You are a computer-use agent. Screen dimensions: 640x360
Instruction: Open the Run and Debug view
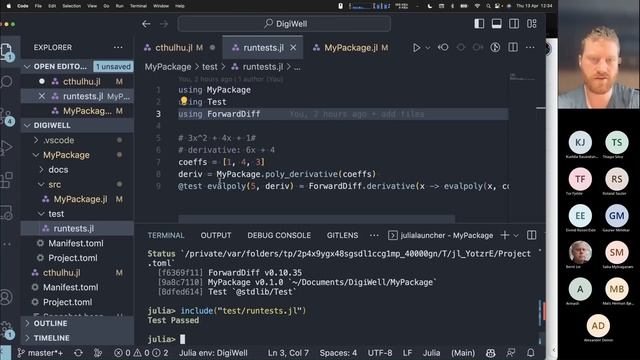coord(7,148)
